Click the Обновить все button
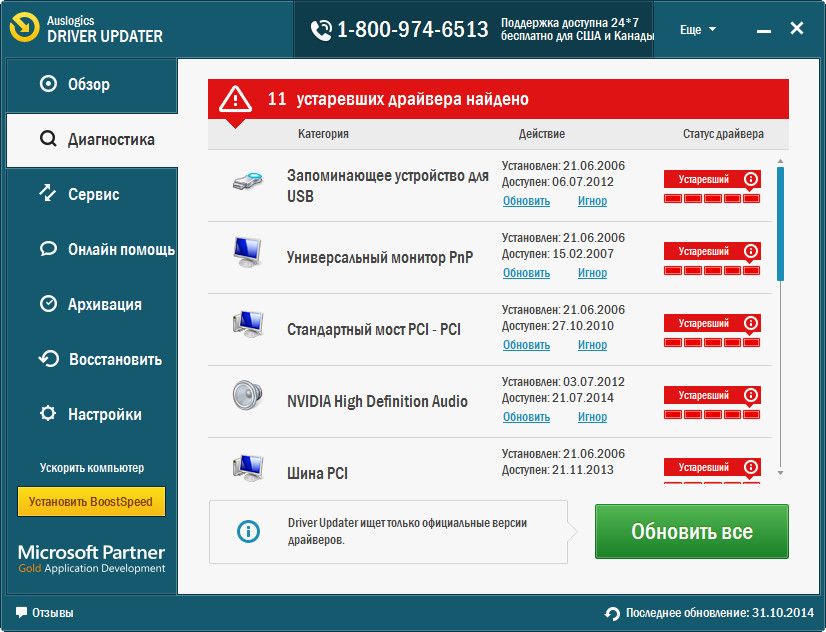826x632 pixels. click(x=692, y=531)
